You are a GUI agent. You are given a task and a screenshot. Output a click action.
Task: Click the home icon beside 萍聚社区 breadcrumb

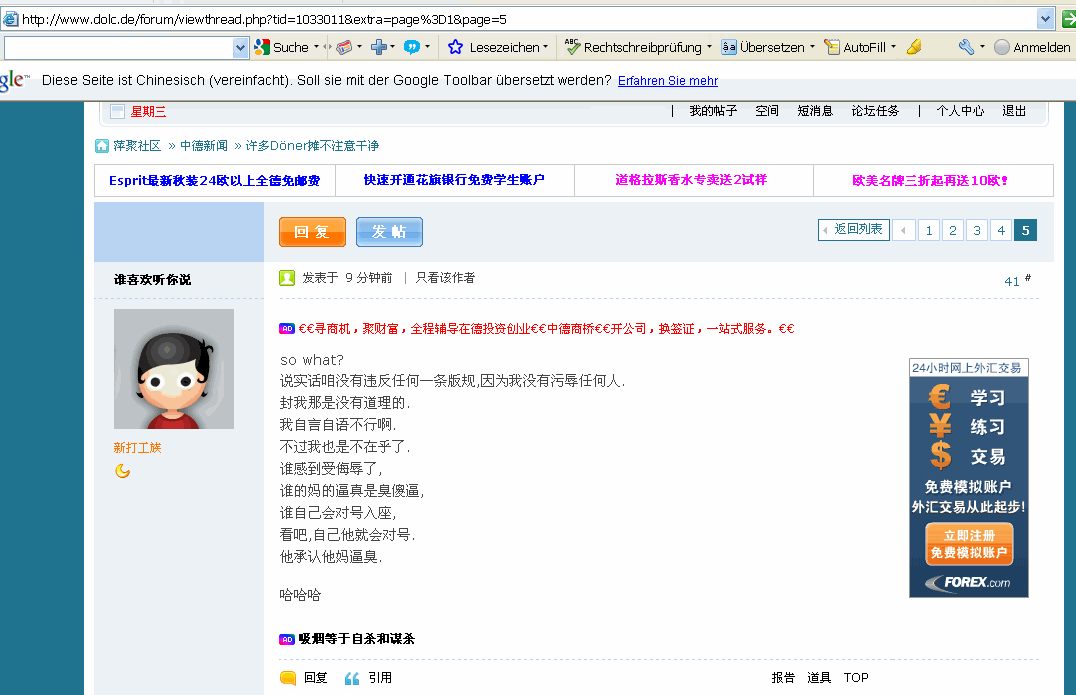(x=102, y=146)
